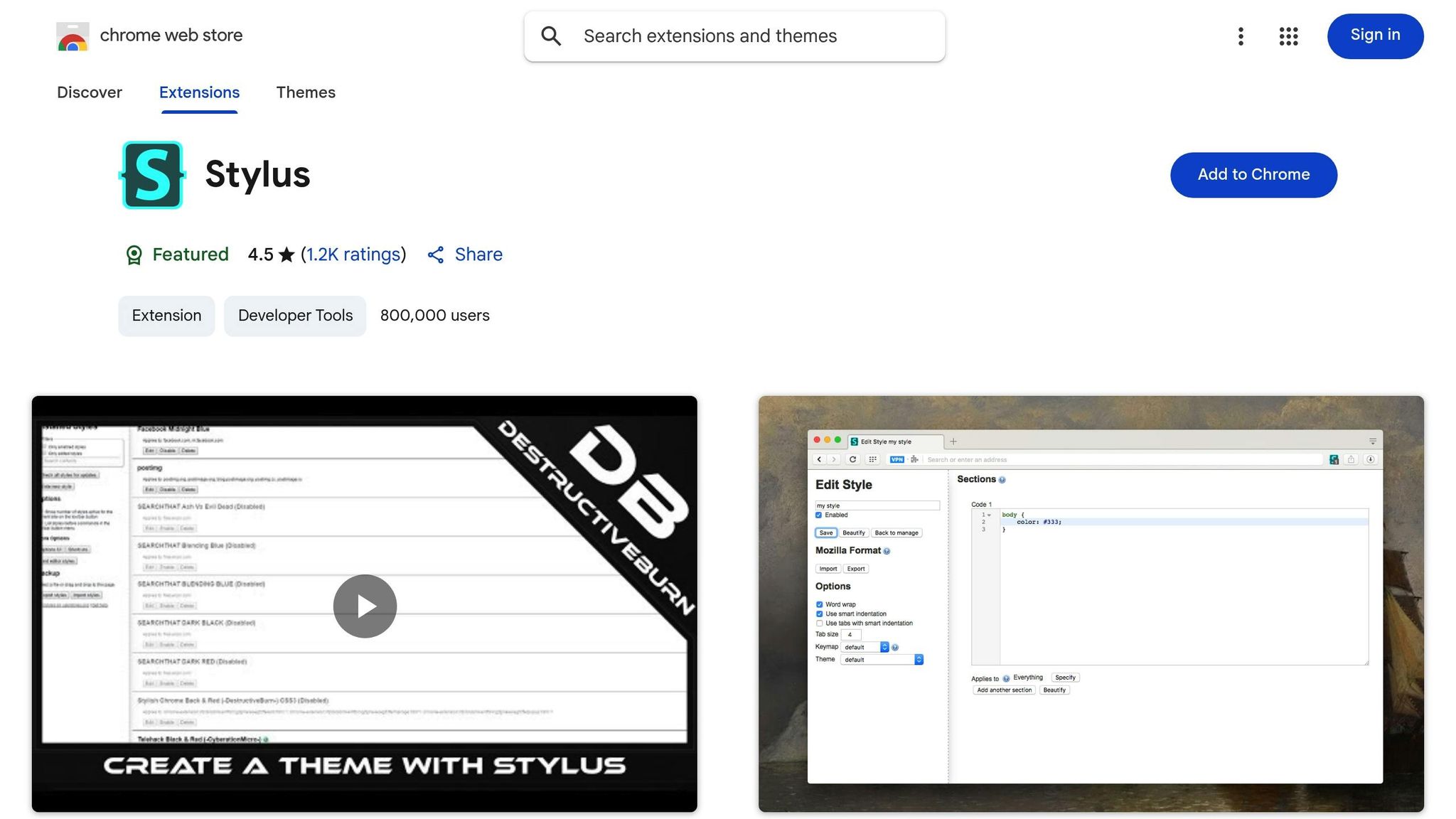Enable Use tabs with smart indentation

click(819, 623)
